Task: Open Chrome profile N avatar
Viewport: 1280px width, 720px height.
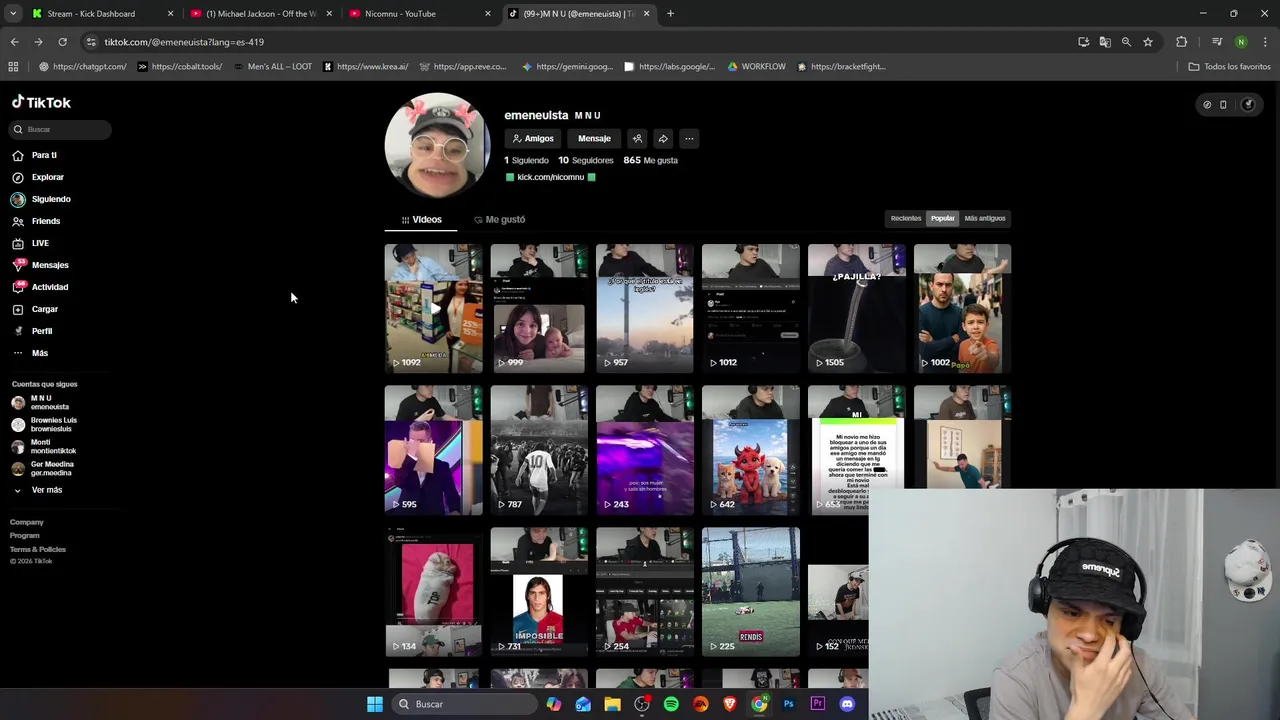Action: coord(1241,42)
